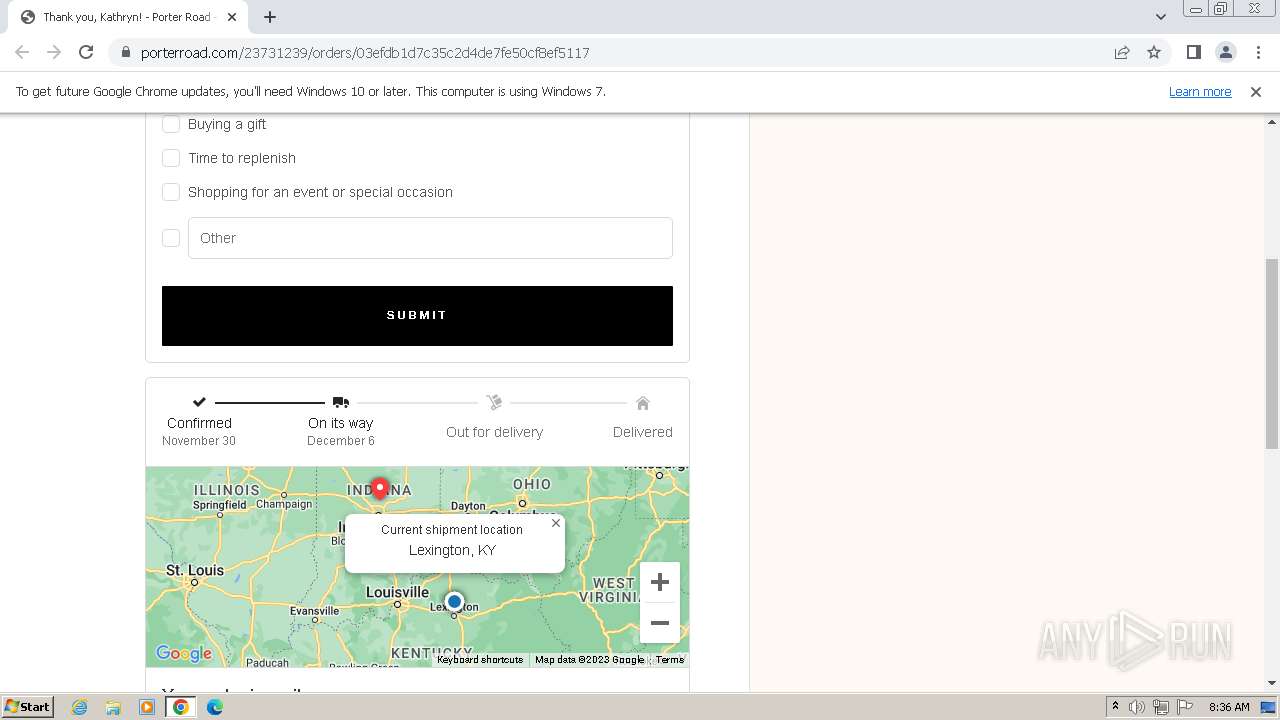1280x720 pixels.
Task: Show hidden system tray icons
Action: coord(1115,706)
